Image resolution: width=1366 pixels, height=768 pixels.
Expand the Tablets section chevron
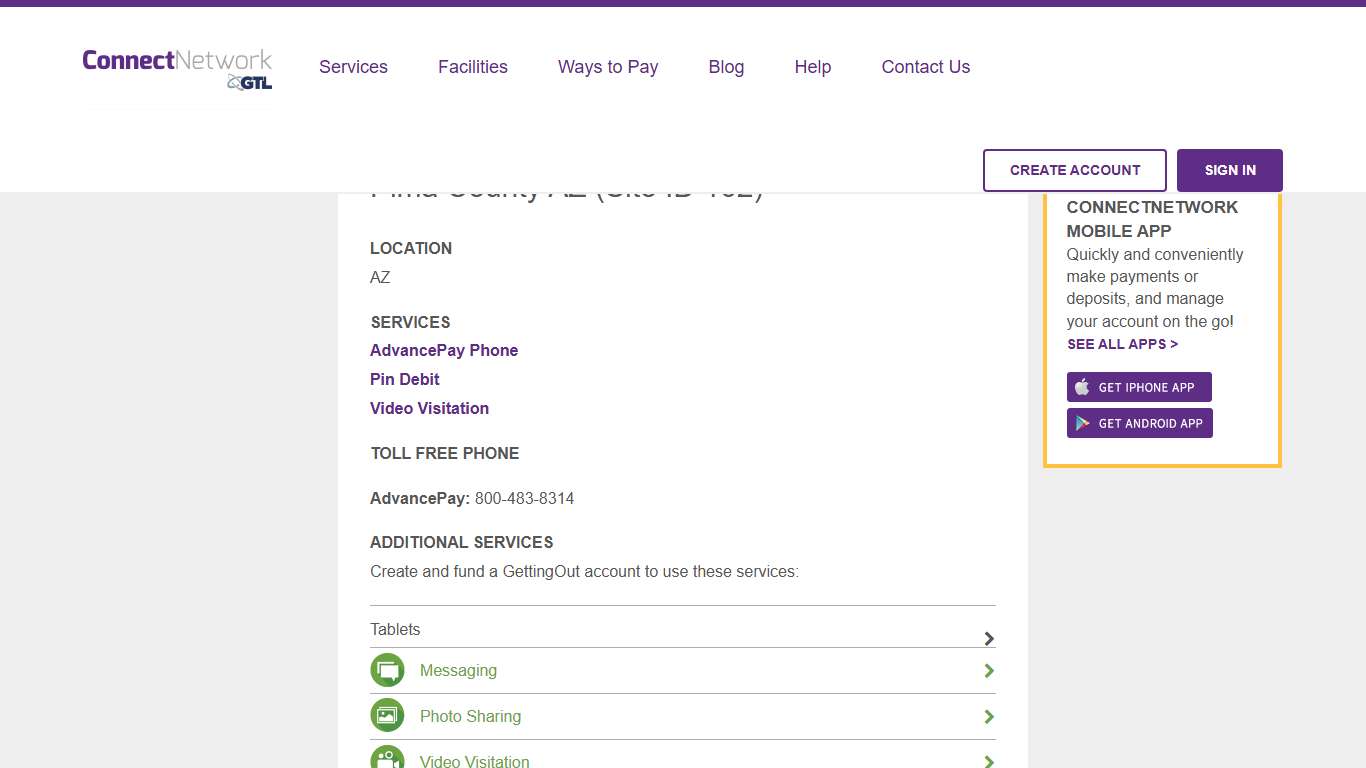988,638
